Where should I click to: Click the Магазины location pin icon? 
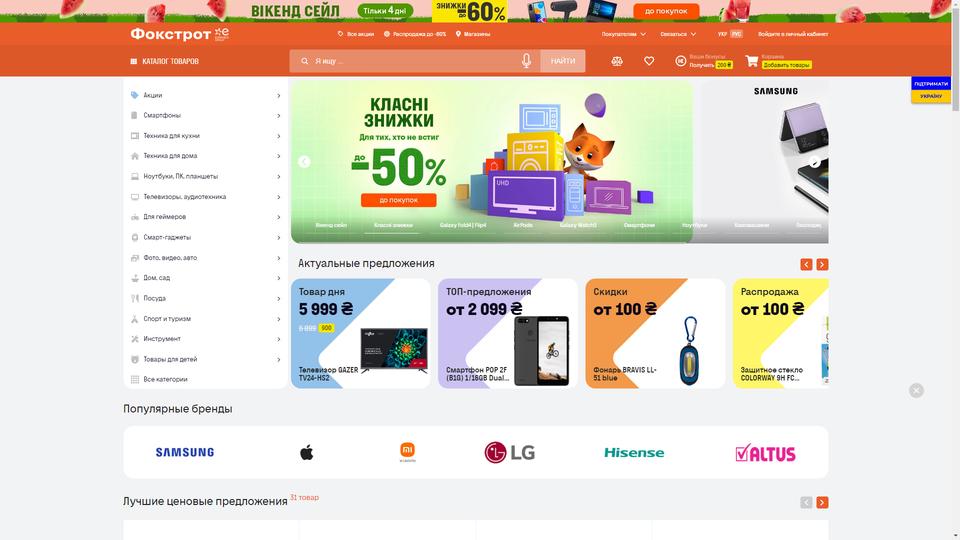coord(458,34)
